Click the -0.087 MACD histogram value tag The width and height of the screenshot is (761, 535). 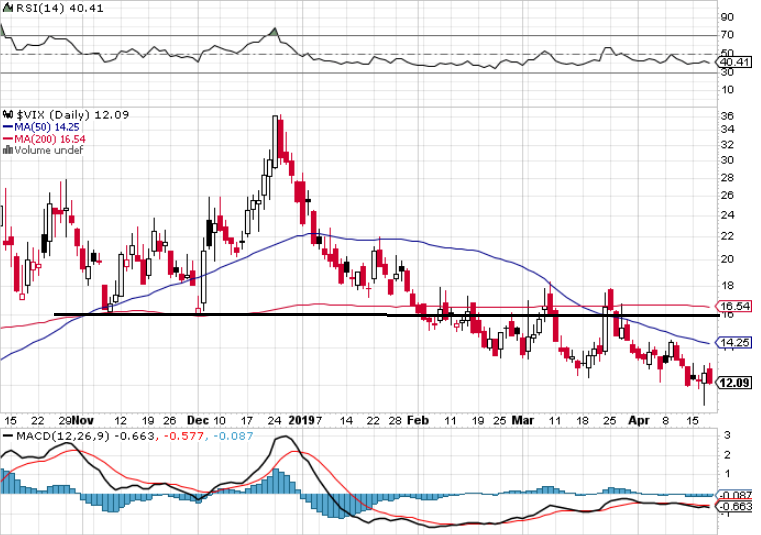(735, 494)
